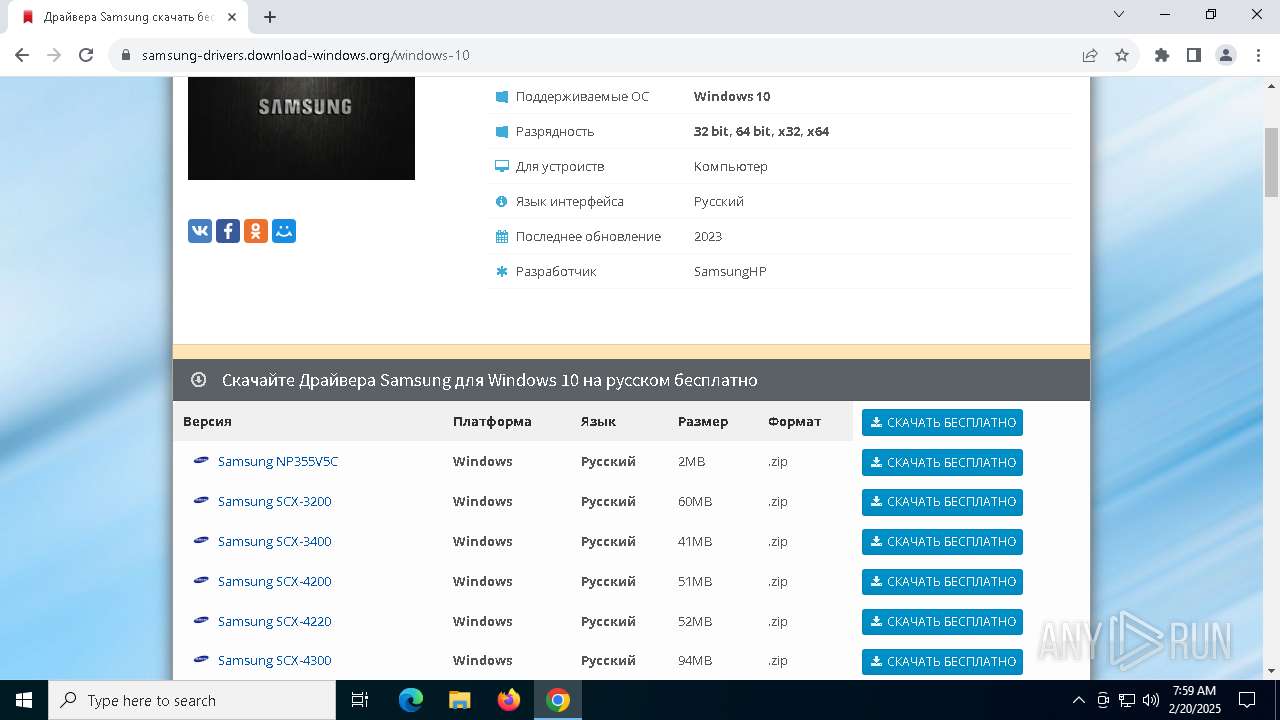The width and height of the screenshot is (1280, 720).
Task: Share page via Moi Mir icon
Action: point(284,231)
